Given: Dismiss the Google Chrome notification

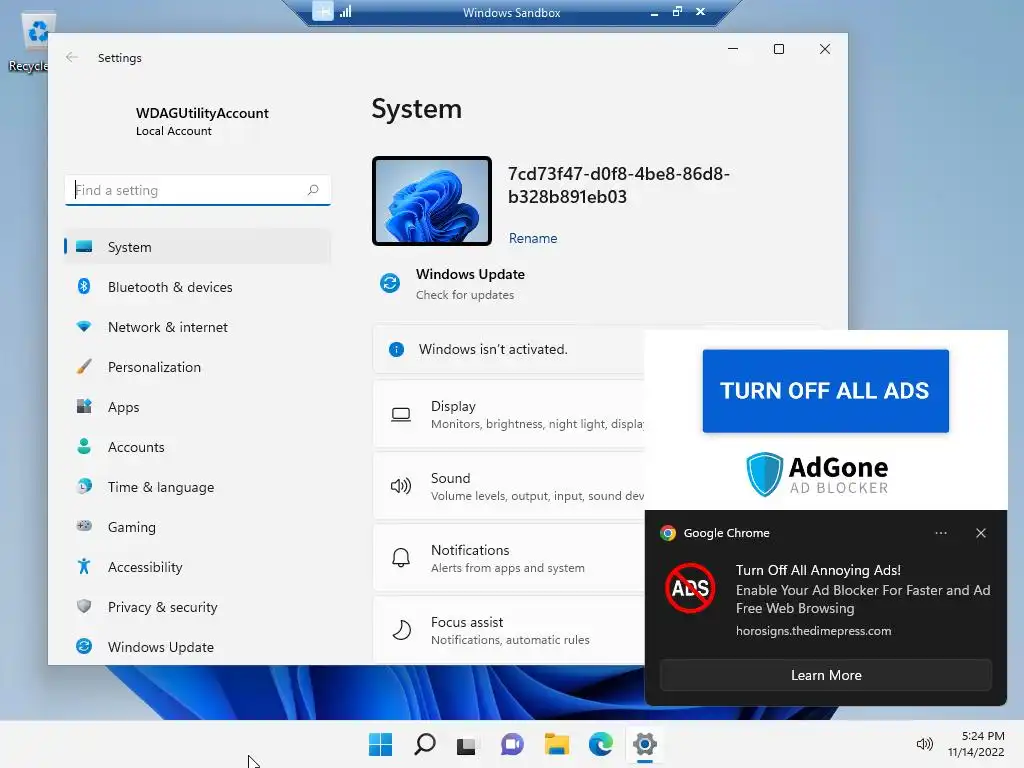Looking at the screenshot, I should coord(980,533).
